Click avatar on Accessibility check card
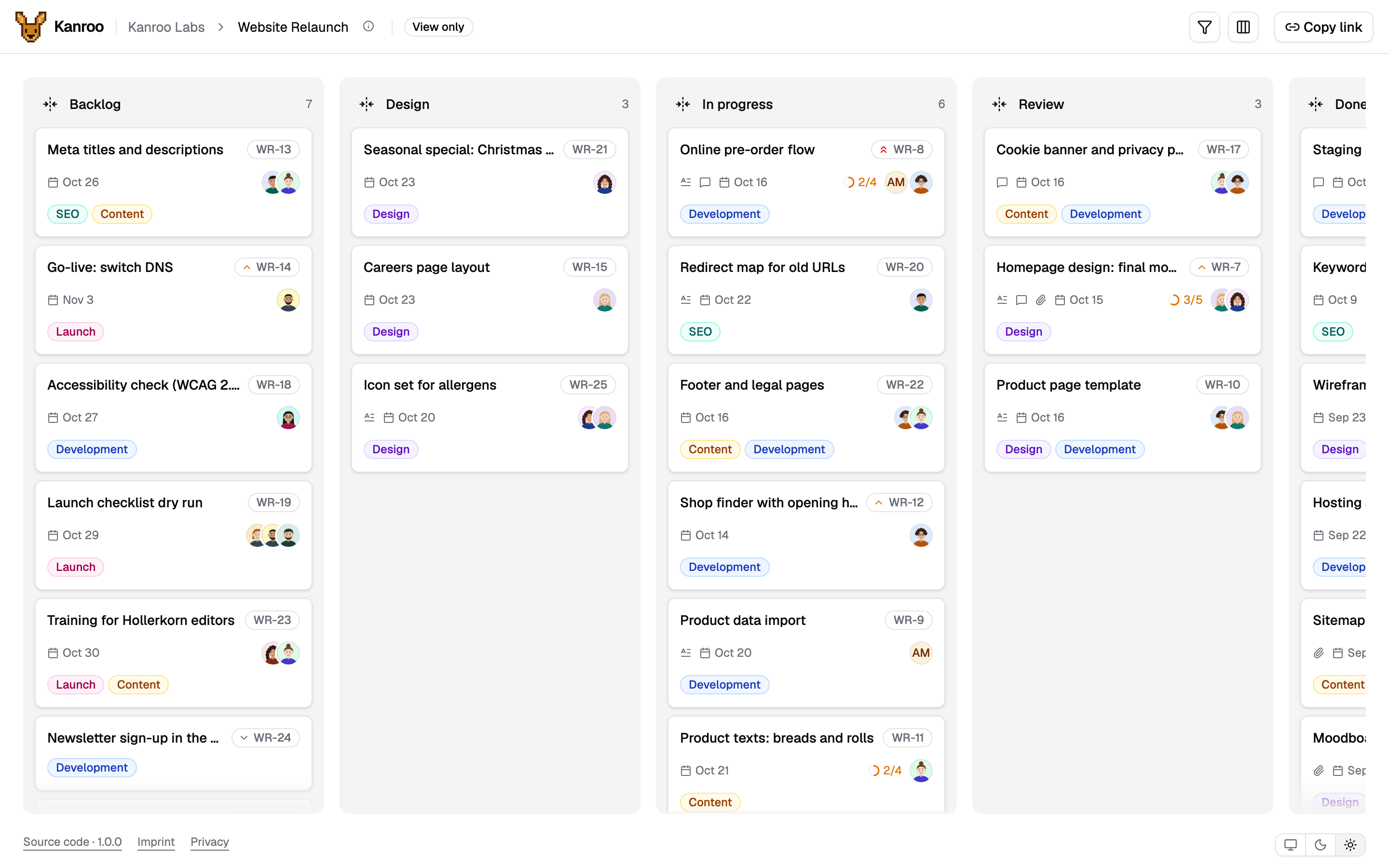 [288, 417]
